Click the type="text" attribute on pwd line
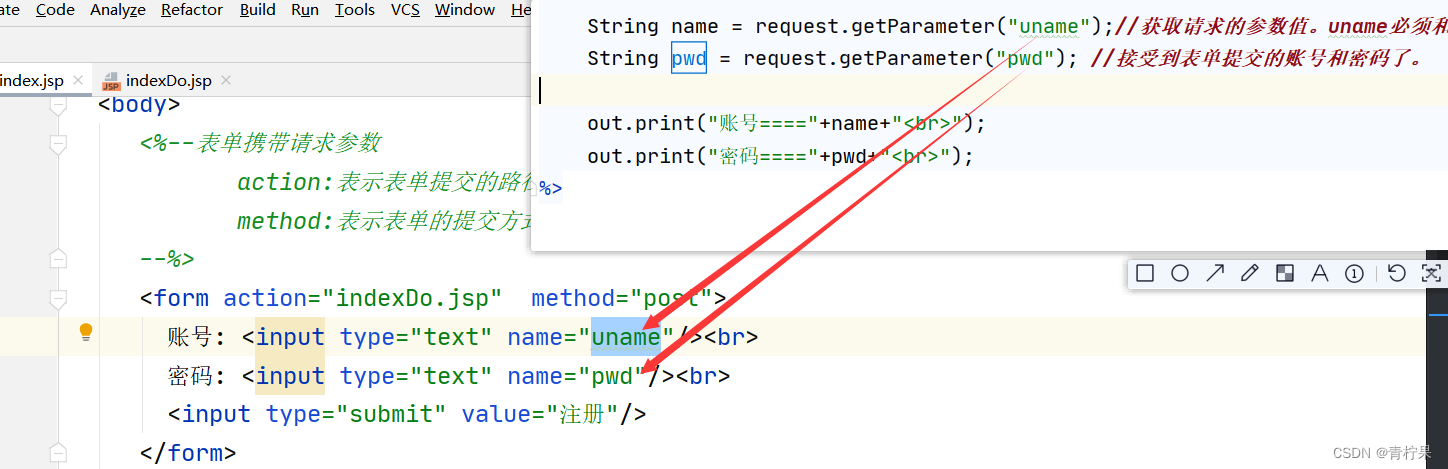Viewport: 1448px width, 469px height. (x=416, y=377)
